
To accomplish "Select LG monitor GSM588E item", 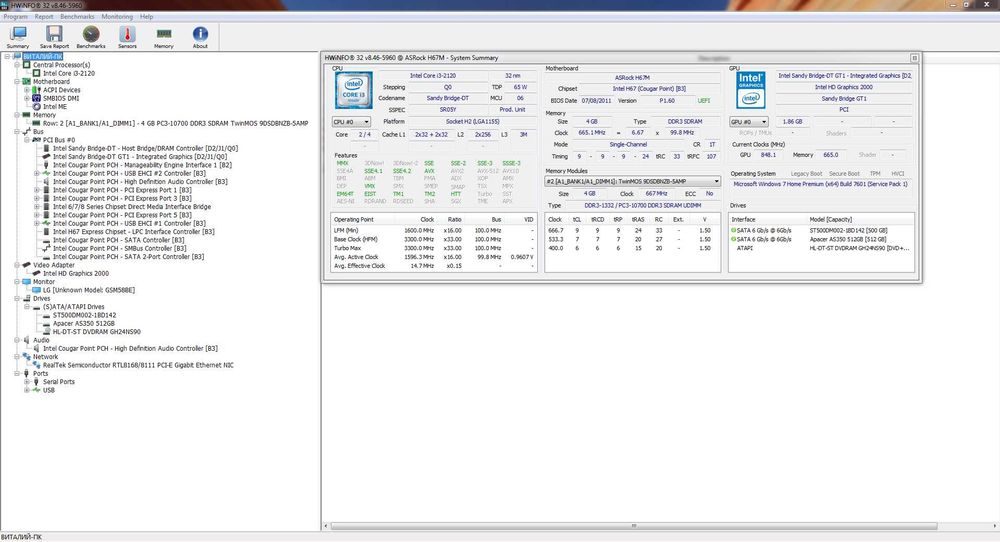I will [89, 289].
